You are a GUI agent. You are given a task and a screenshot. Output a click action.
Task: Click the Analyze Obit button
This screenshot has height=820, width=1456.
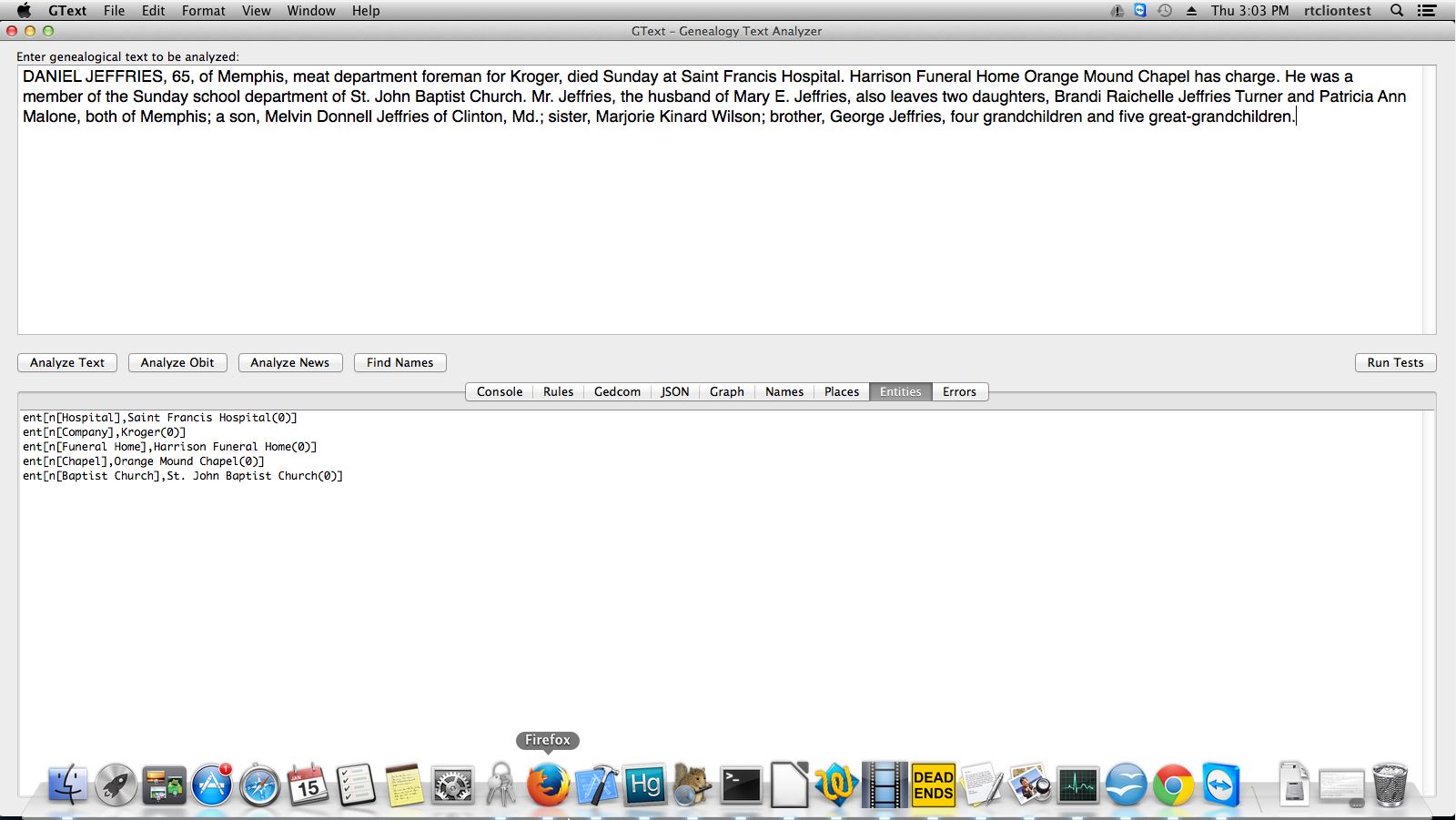click(x=177, y=362)
